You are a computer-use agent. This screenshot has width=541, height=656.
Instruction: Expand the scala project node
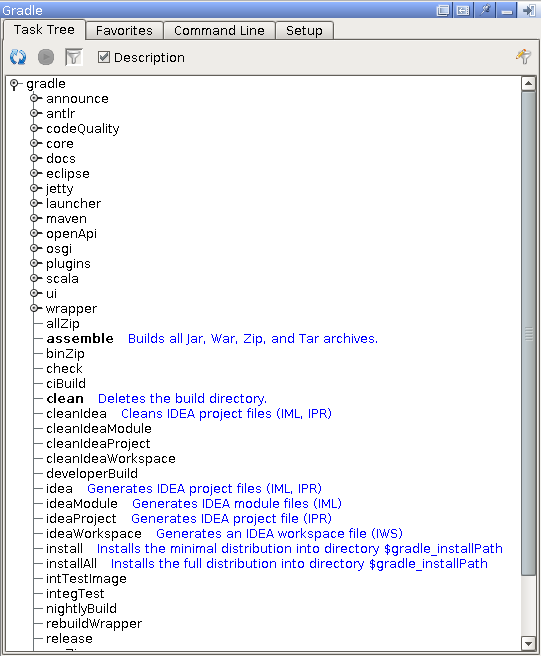34,279
